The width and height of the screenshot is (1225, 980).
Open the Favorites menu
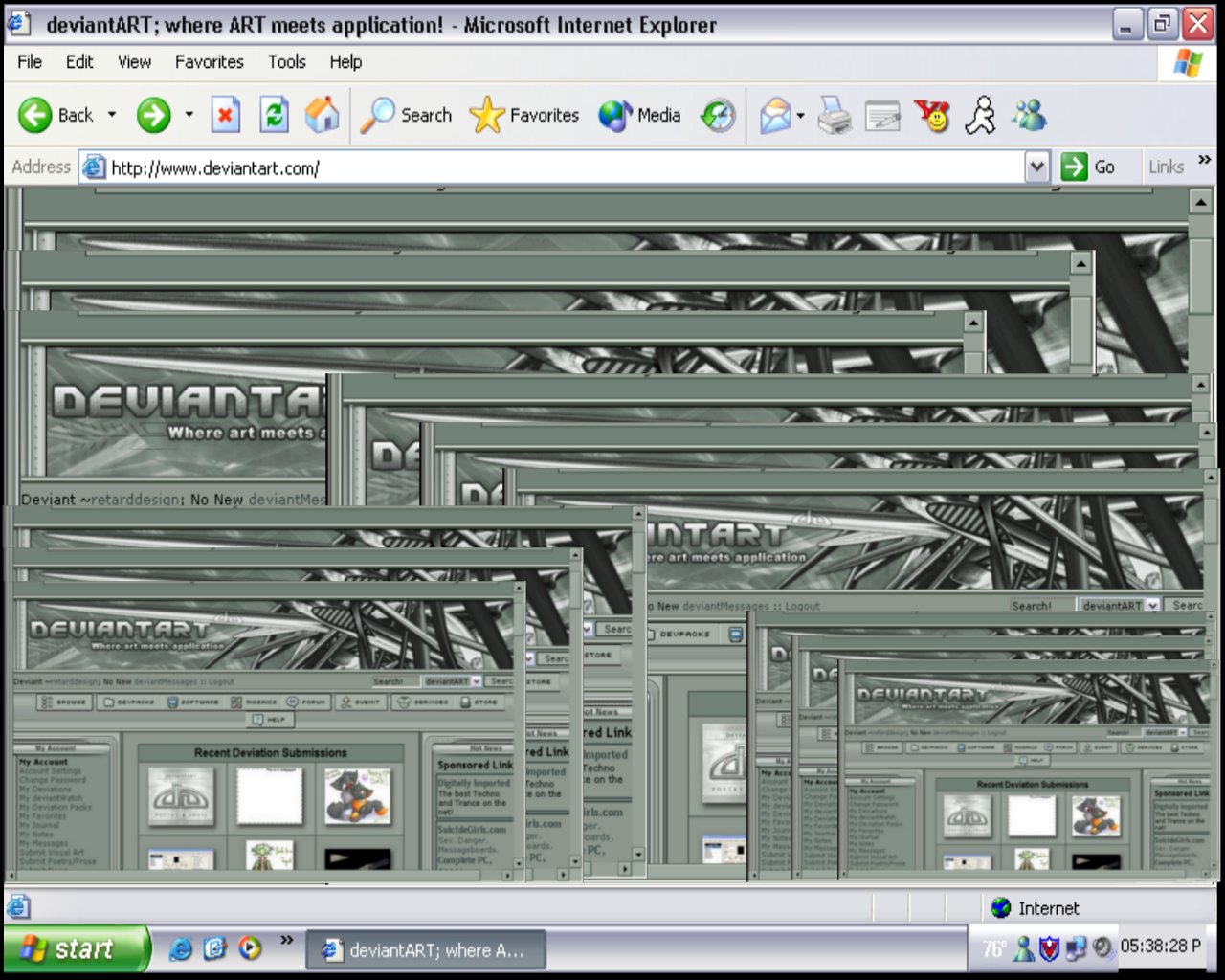[x=209, y=62]
